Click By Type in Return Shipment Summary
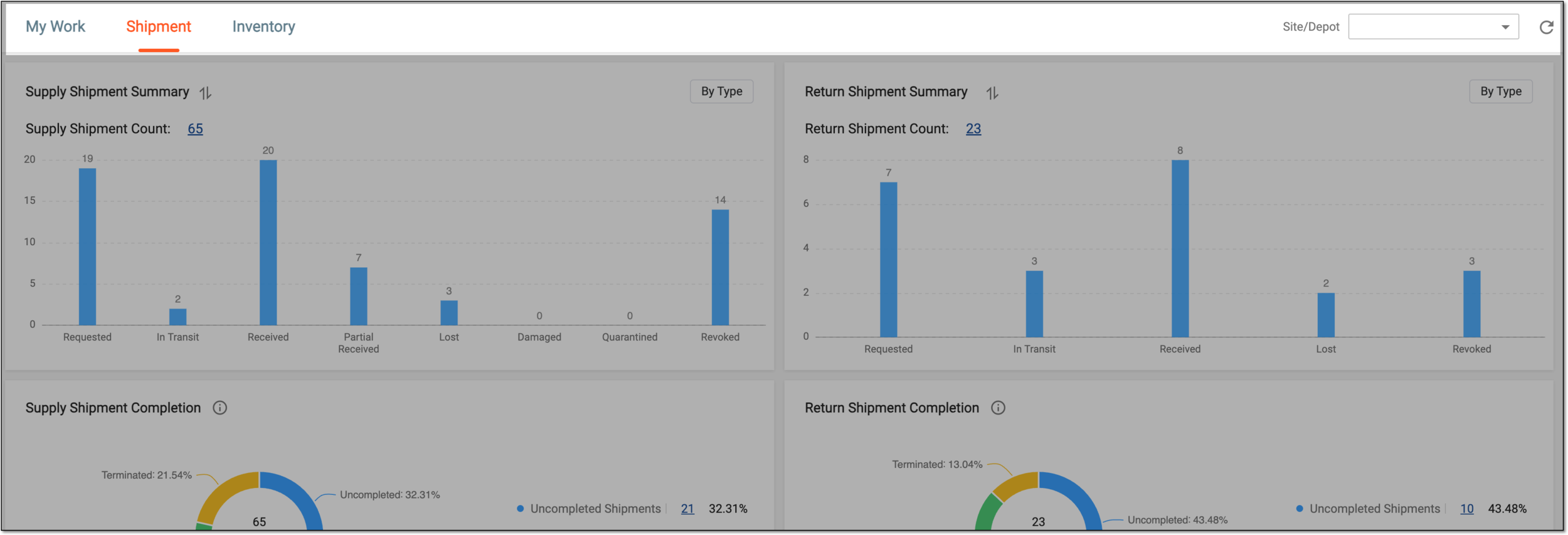1568x535 pixels. tap(1501, 92)
